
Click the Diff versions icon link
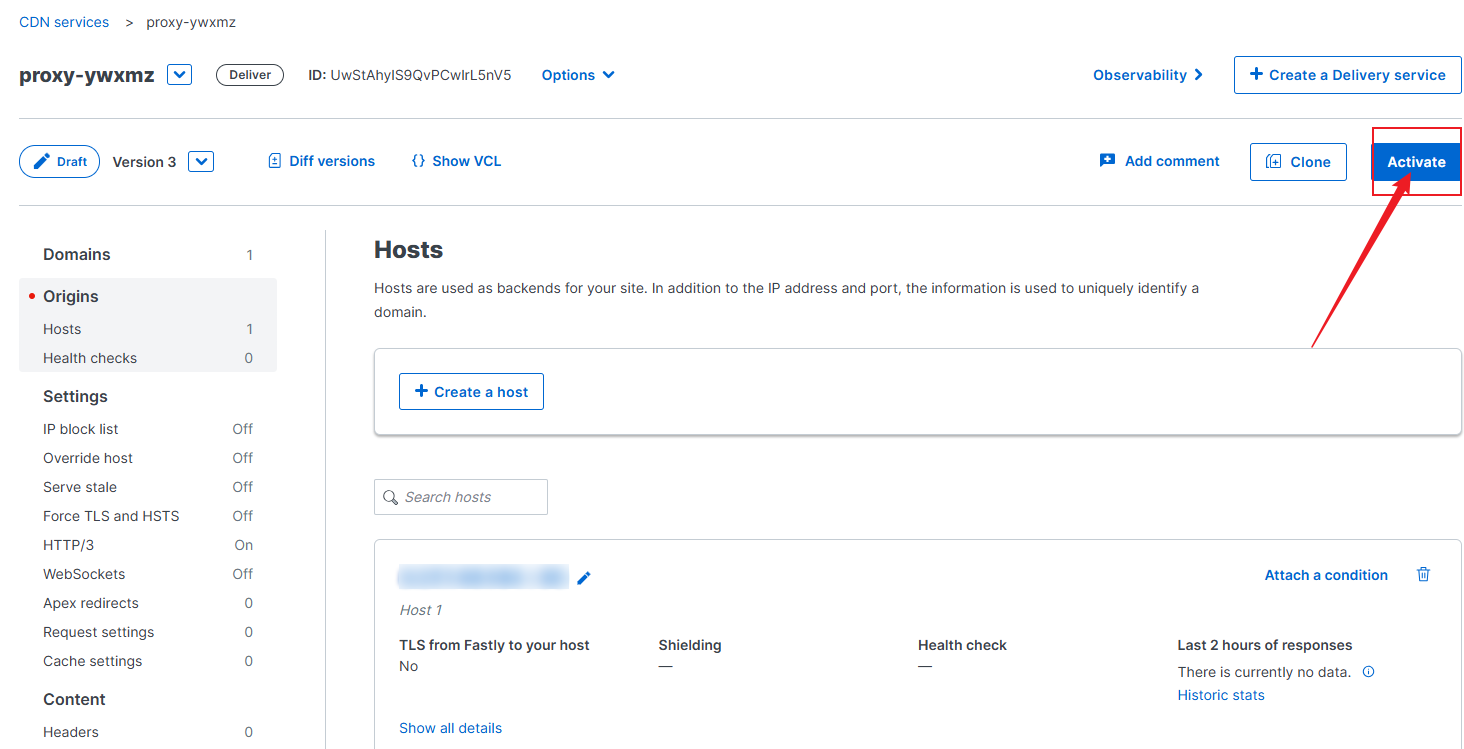[x=321, y=161]
